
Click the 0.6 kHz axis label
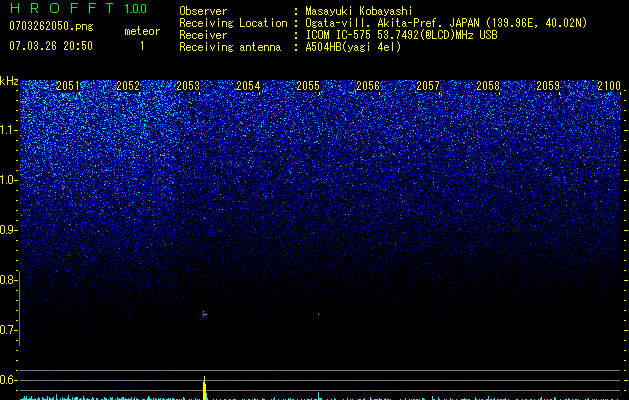click(8, 380)
